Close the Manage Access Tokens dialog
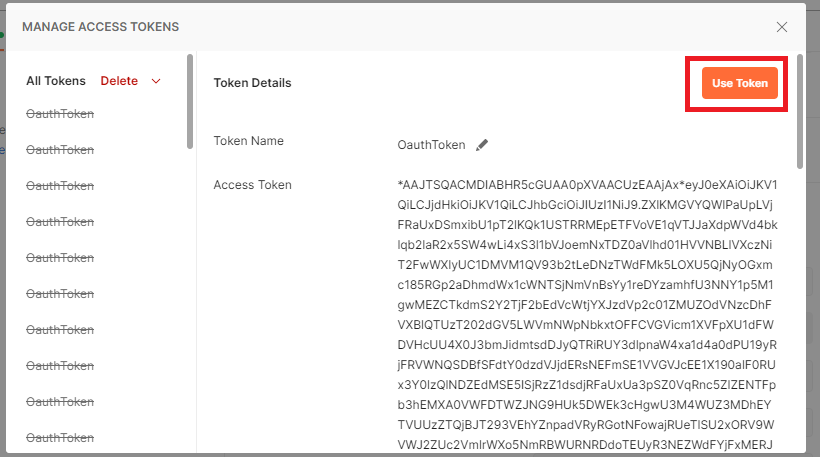Image resolution: width=820 pixels, height=457 pixels. (x=781, y=28)
